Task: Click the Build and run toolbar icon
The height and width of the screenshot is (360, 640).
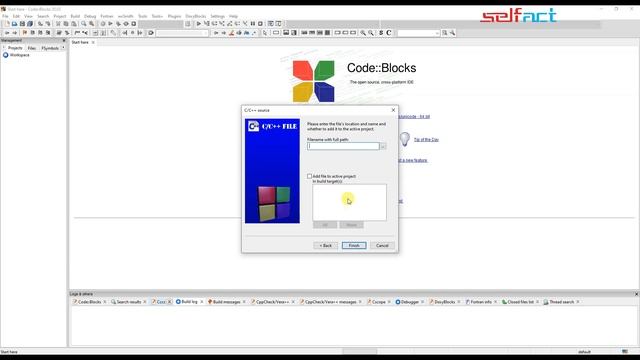Action: (x=118, y=24)
